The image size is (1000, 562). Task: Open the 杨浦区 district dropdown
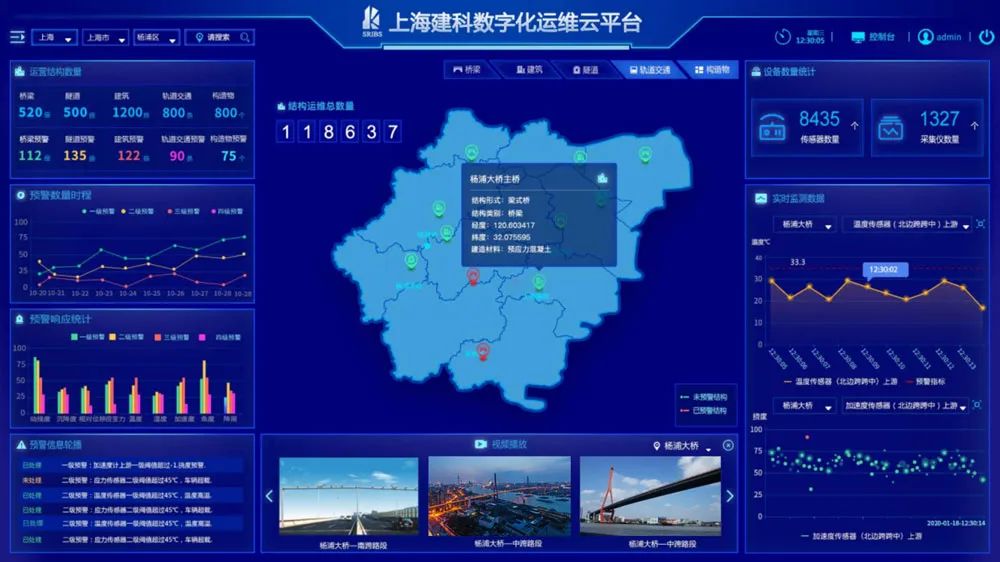[156, 38]
